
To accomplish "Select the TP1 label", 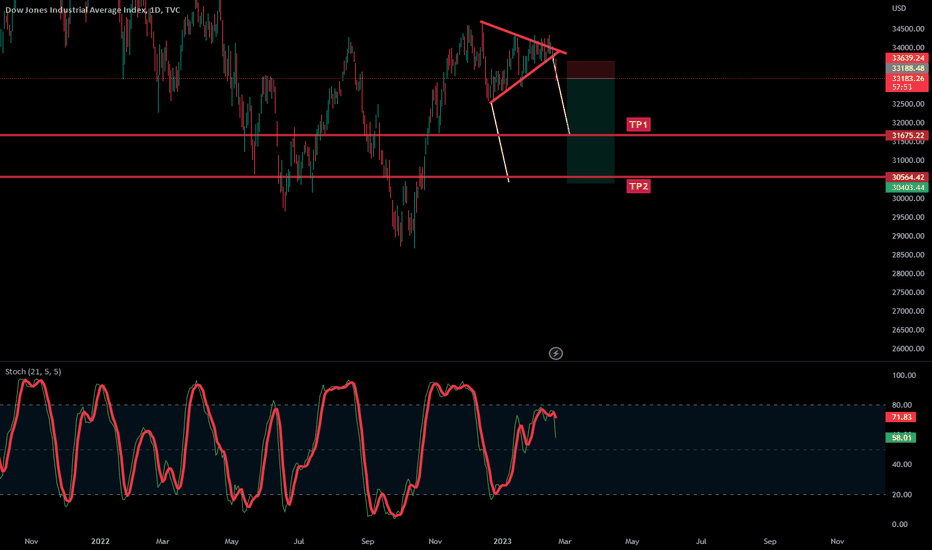I will pos(638,124).
